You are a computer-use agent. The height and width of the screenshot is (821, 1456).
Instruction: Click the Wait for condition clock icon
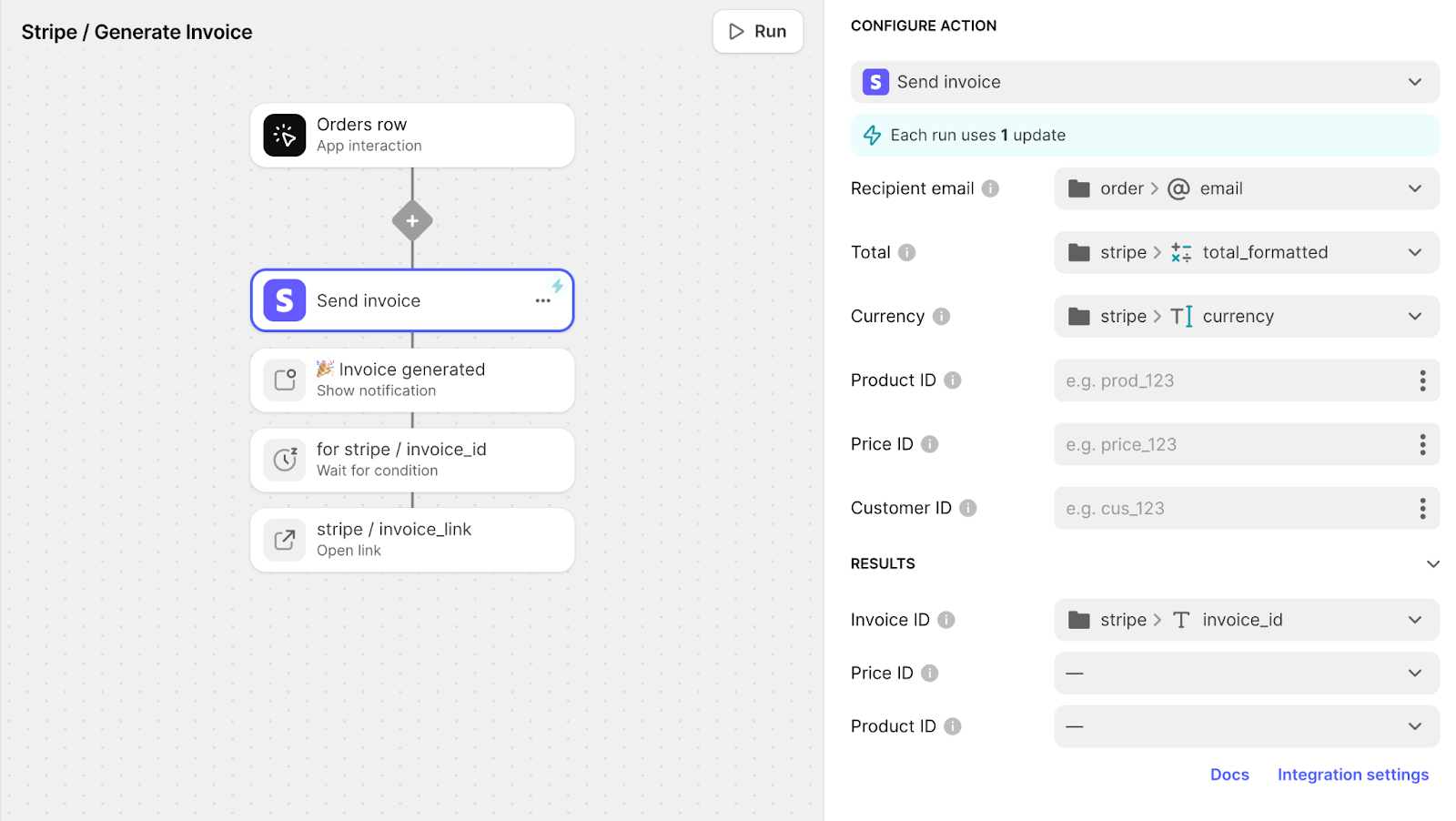pos(285,460)
